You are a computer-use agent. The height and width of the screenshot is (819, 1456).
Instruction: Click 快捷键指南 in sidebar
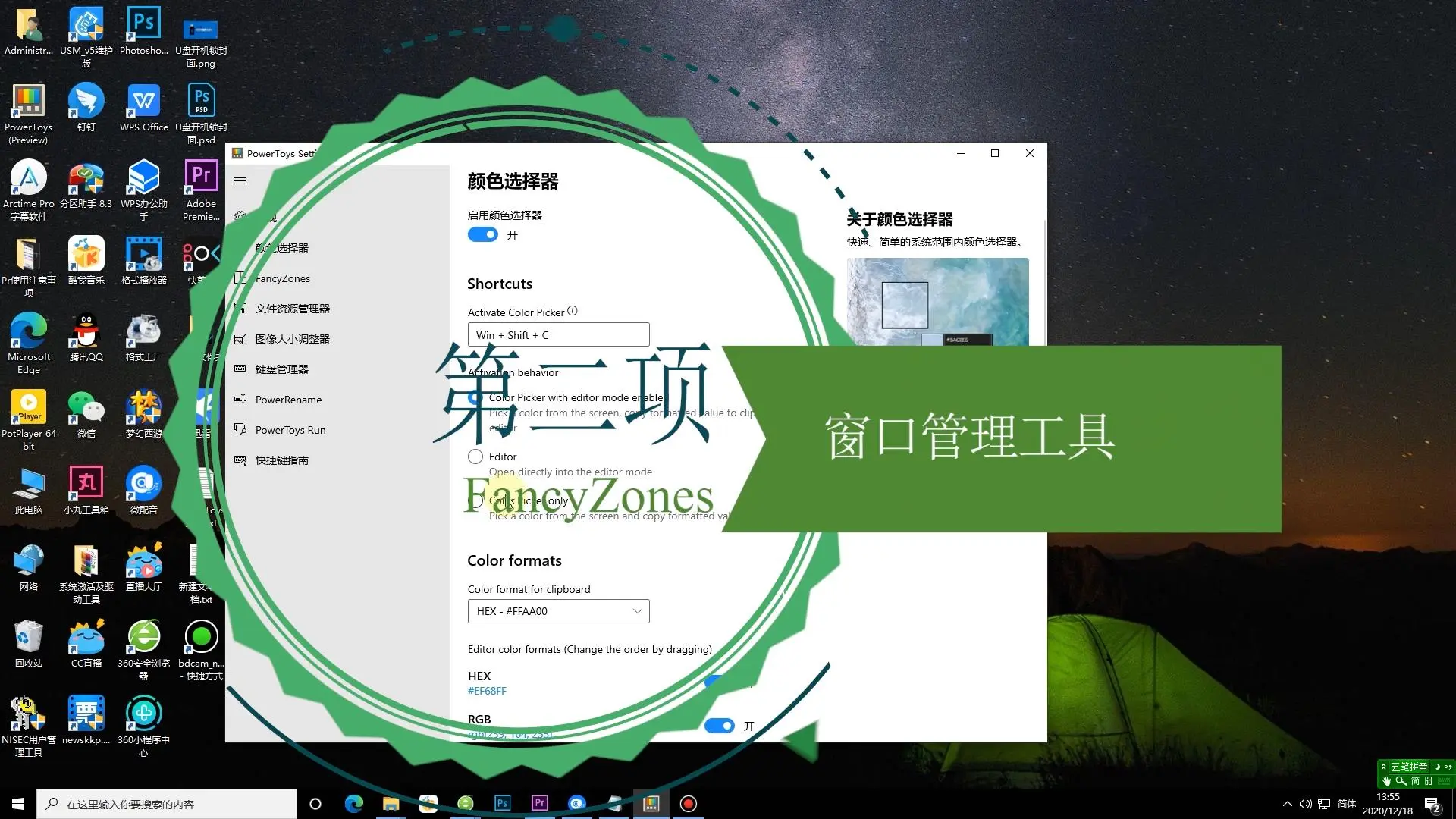coord(280,460)
